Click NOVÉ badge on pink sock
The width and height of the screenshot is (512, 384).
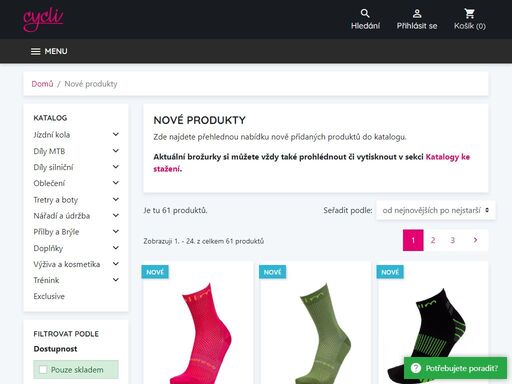155,272
